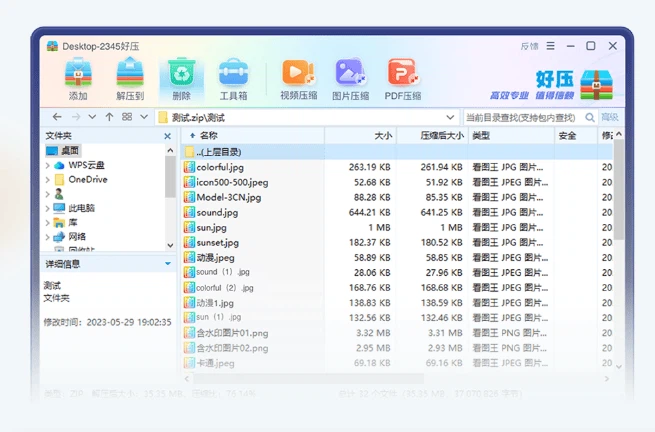Click the 反馈 feedback link
655x432 pixels.
click(530, 46)
